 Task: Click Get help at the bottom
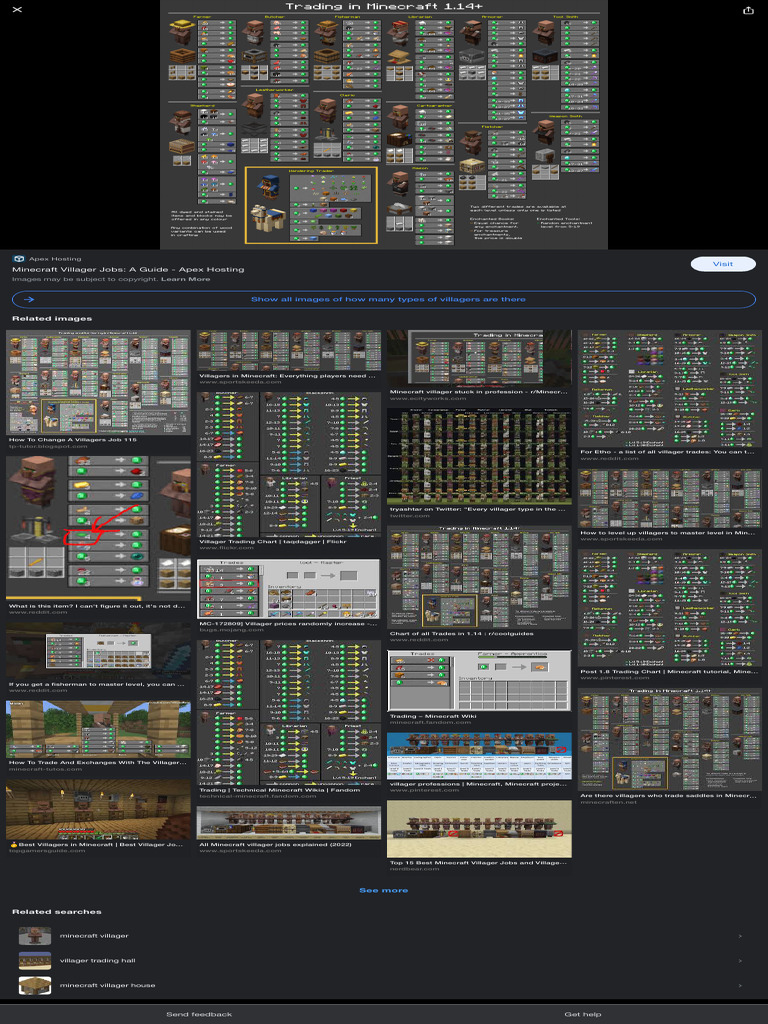point(583,1014)
